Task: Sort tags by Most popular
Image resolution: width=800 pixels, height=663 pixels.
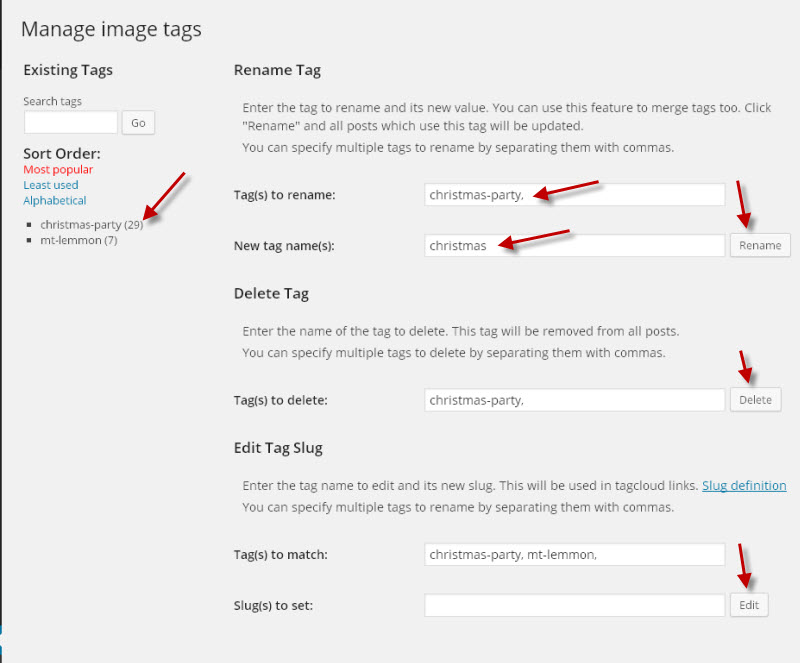Action: [58, 169]
